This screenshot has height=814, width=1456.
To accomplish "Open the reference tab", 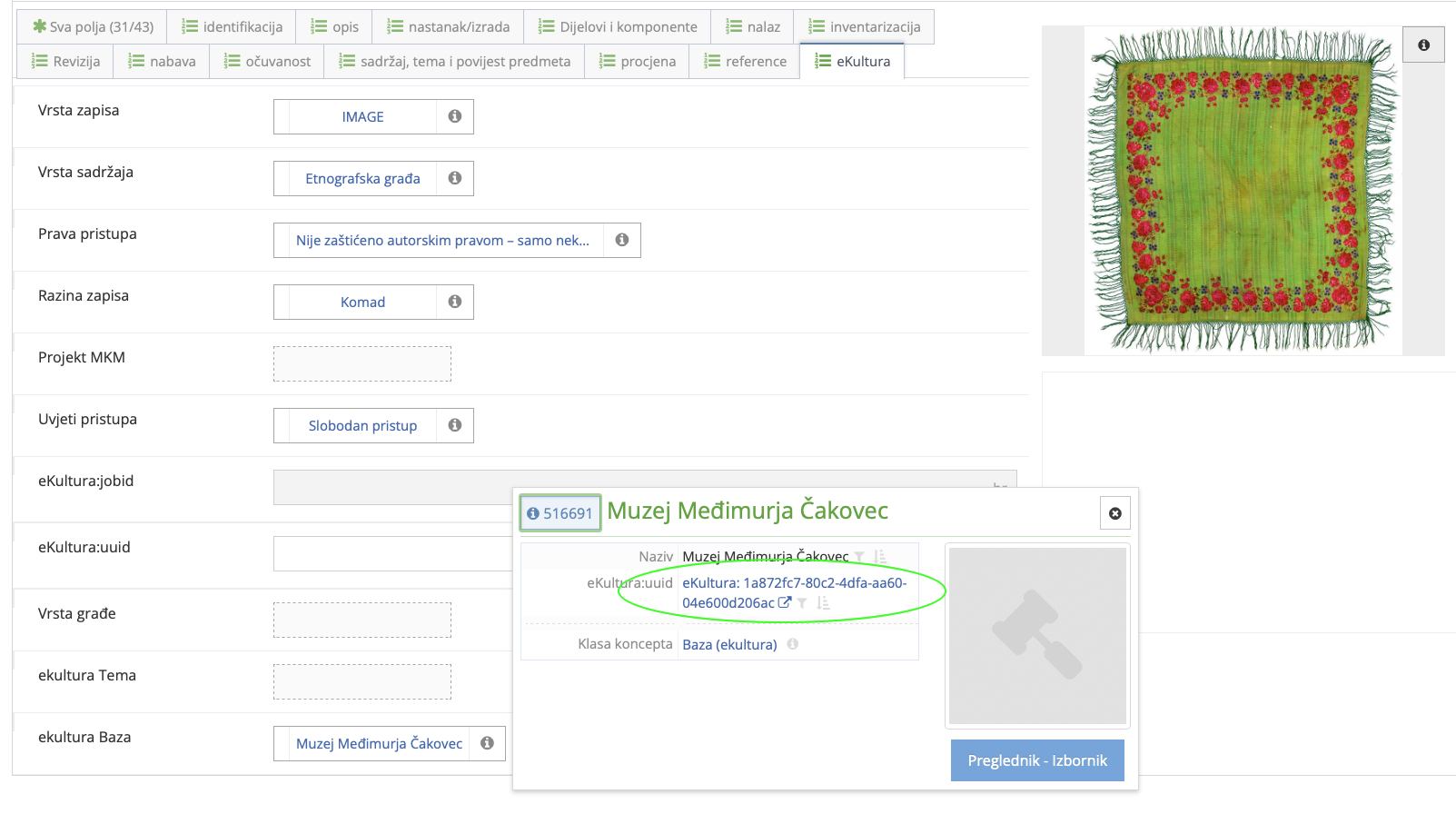I will tap(745, 61).
